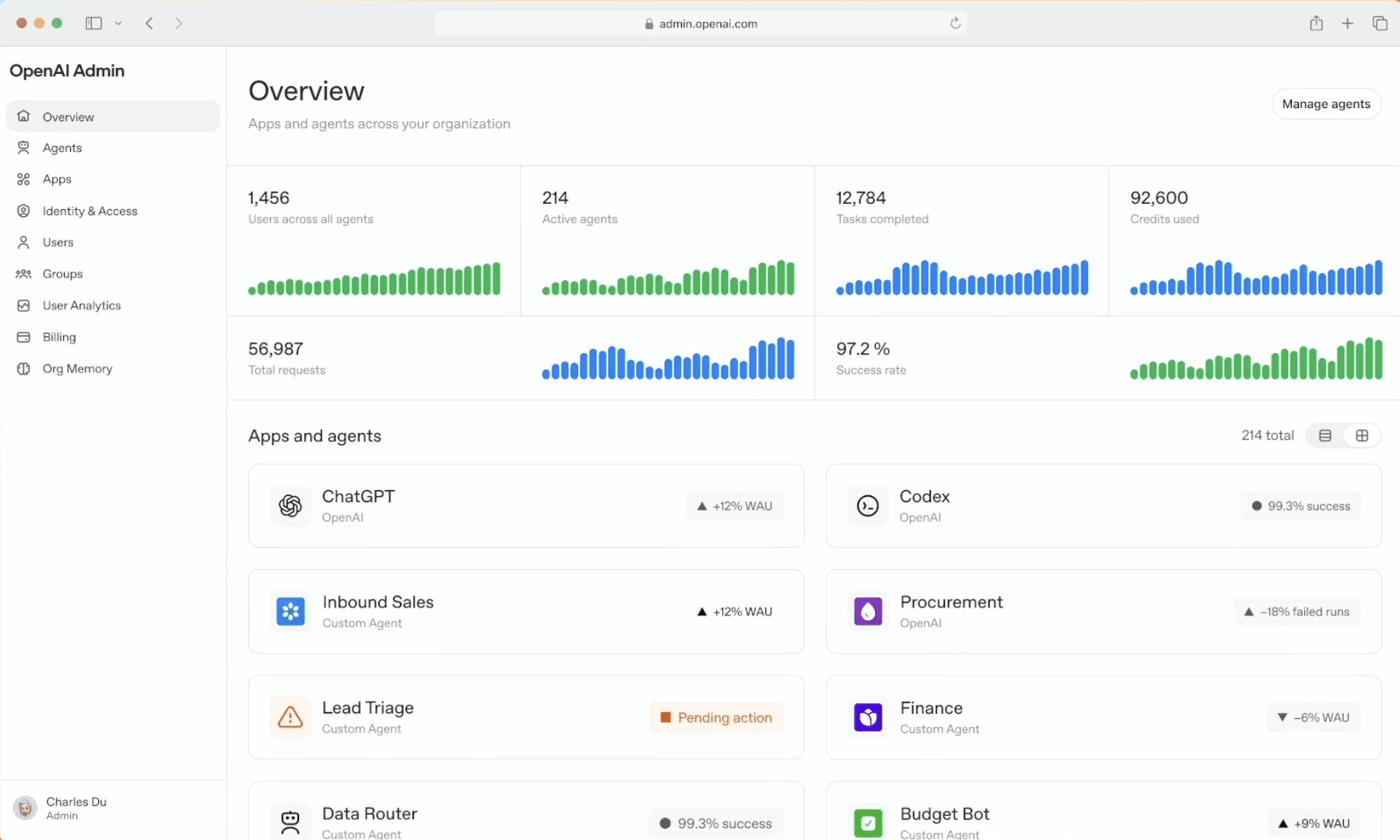Click the Total requests bar chart
This screenshot has height=840, width=1400.
coord(668,358)
